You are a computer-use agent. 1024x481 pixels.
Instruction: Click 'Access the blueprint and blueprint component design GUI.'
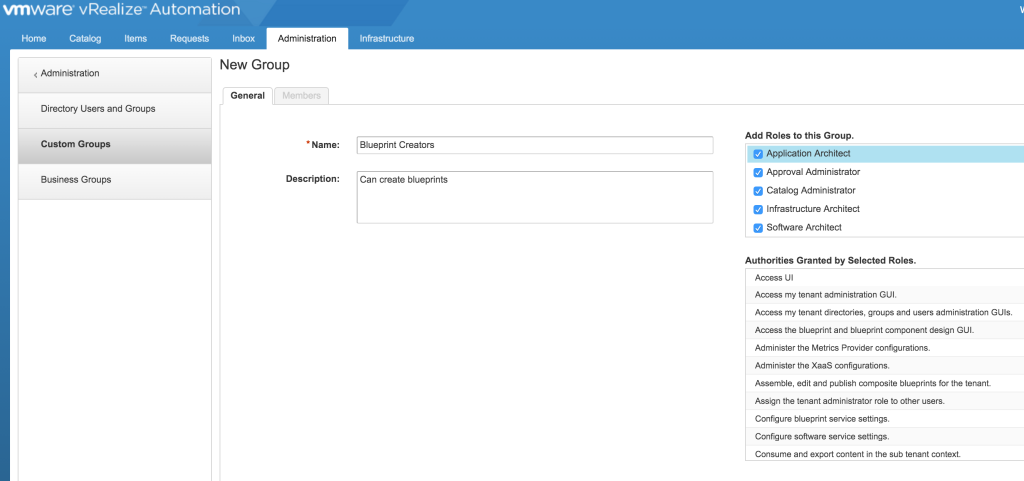(x=884, y=330)
